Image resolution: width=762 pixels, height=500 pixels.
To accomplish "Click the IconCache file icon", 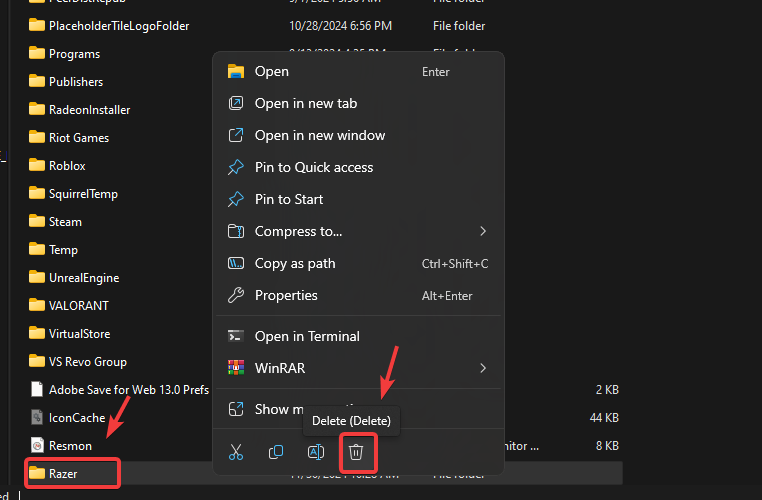I will [x=37, y=417].
